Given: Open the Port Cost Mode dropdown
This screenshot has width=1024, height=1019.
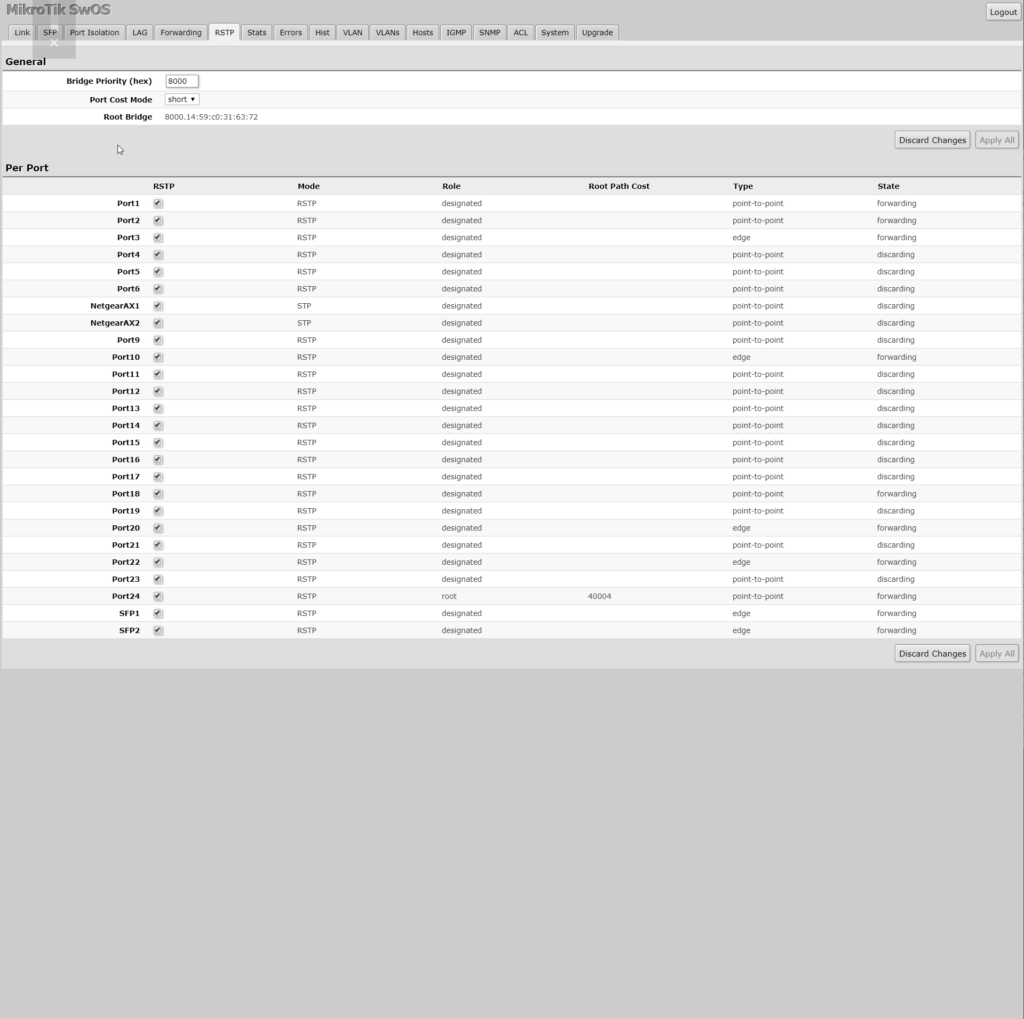Looking at the screenshot, I should [x=182, y=99].
